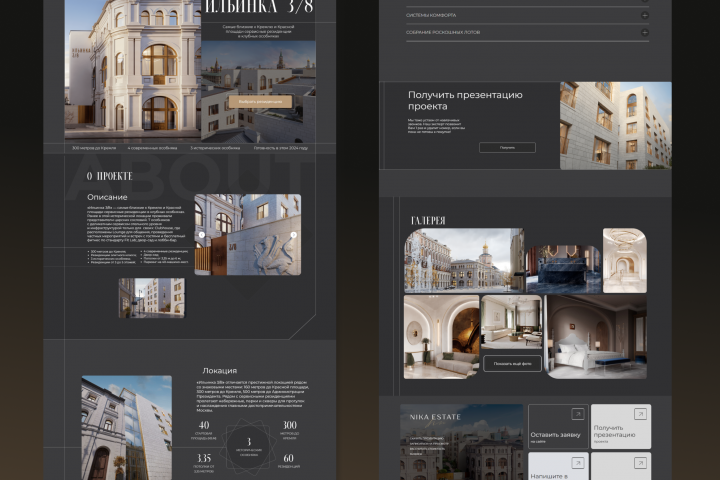Click the small street-view thumbnail under description
The height and width of the screenshot is (480, 720).
tap(152, 298)
